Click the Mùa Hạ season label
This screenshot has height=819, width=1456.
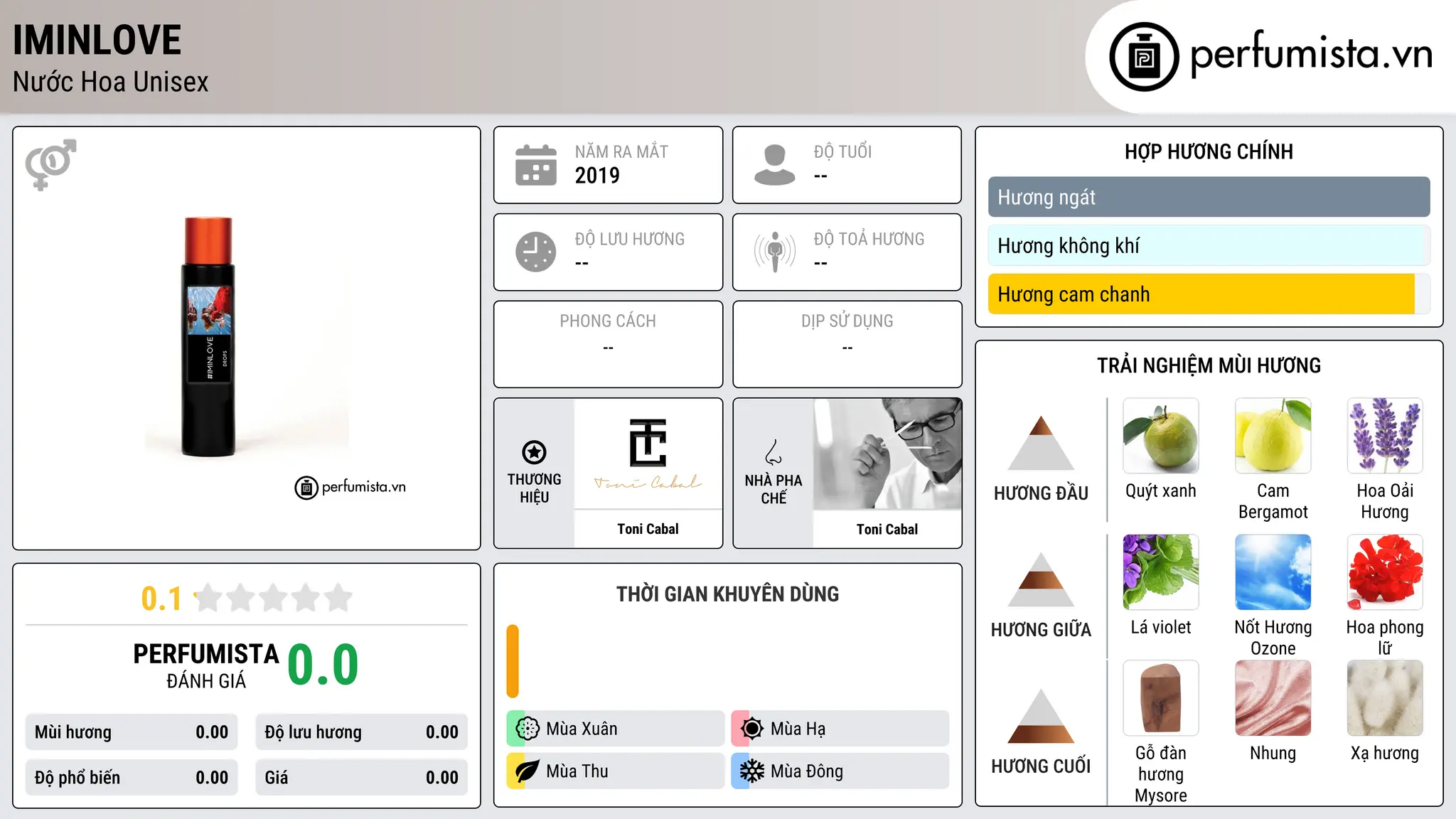point(798,729)
